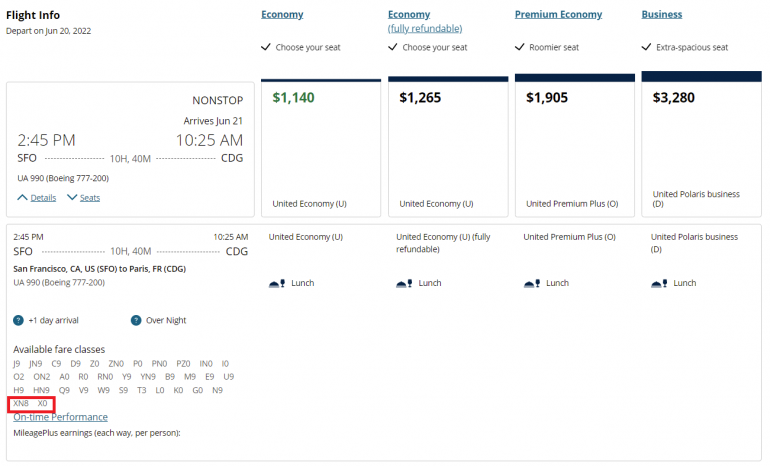Click the +1 day arrival help icon
This screenshot has height=466, width=770.
[19, 320]
